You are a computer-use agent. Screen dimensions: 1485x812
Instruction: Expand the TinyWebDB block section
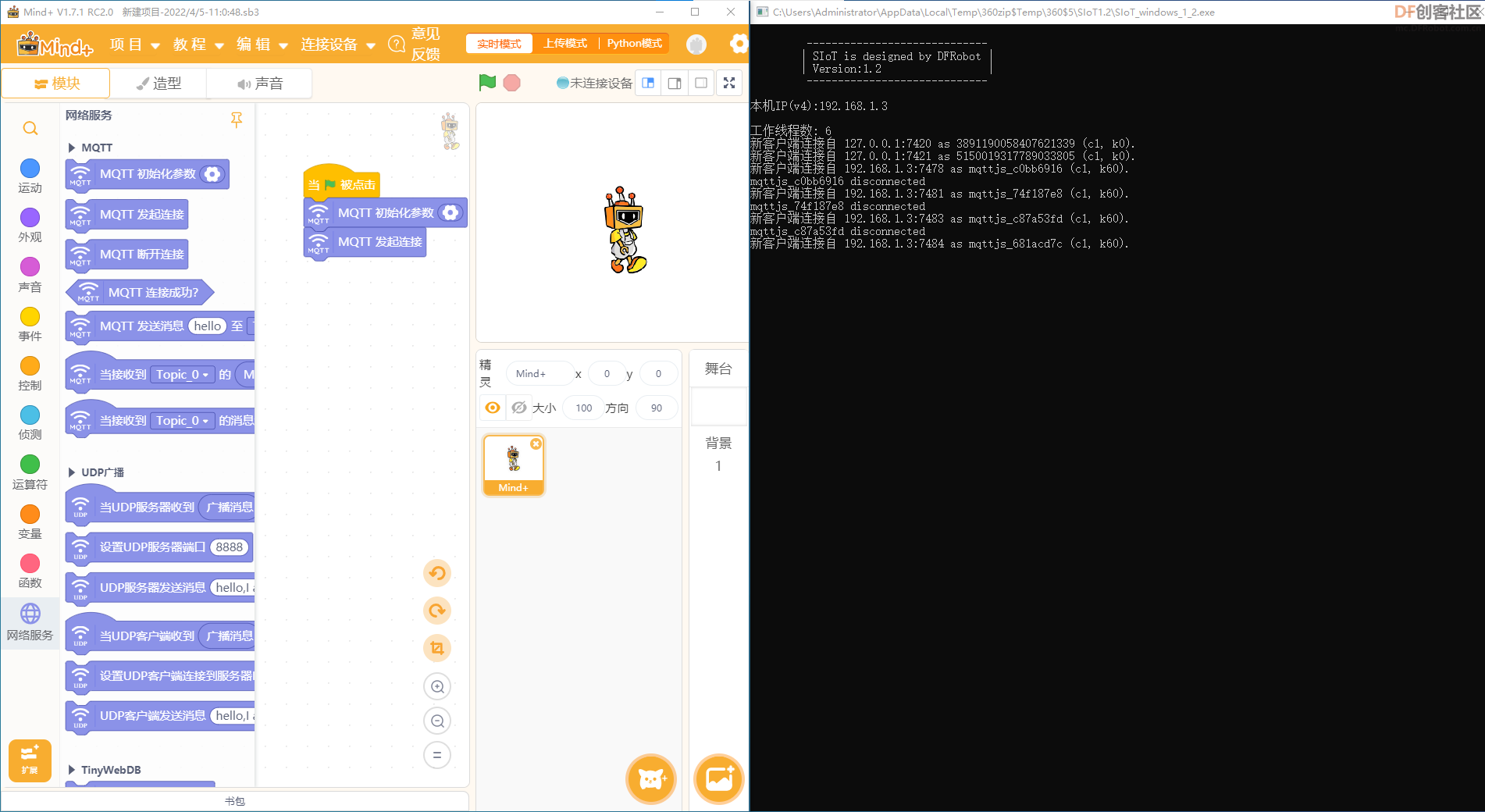(x=72, y=770)
